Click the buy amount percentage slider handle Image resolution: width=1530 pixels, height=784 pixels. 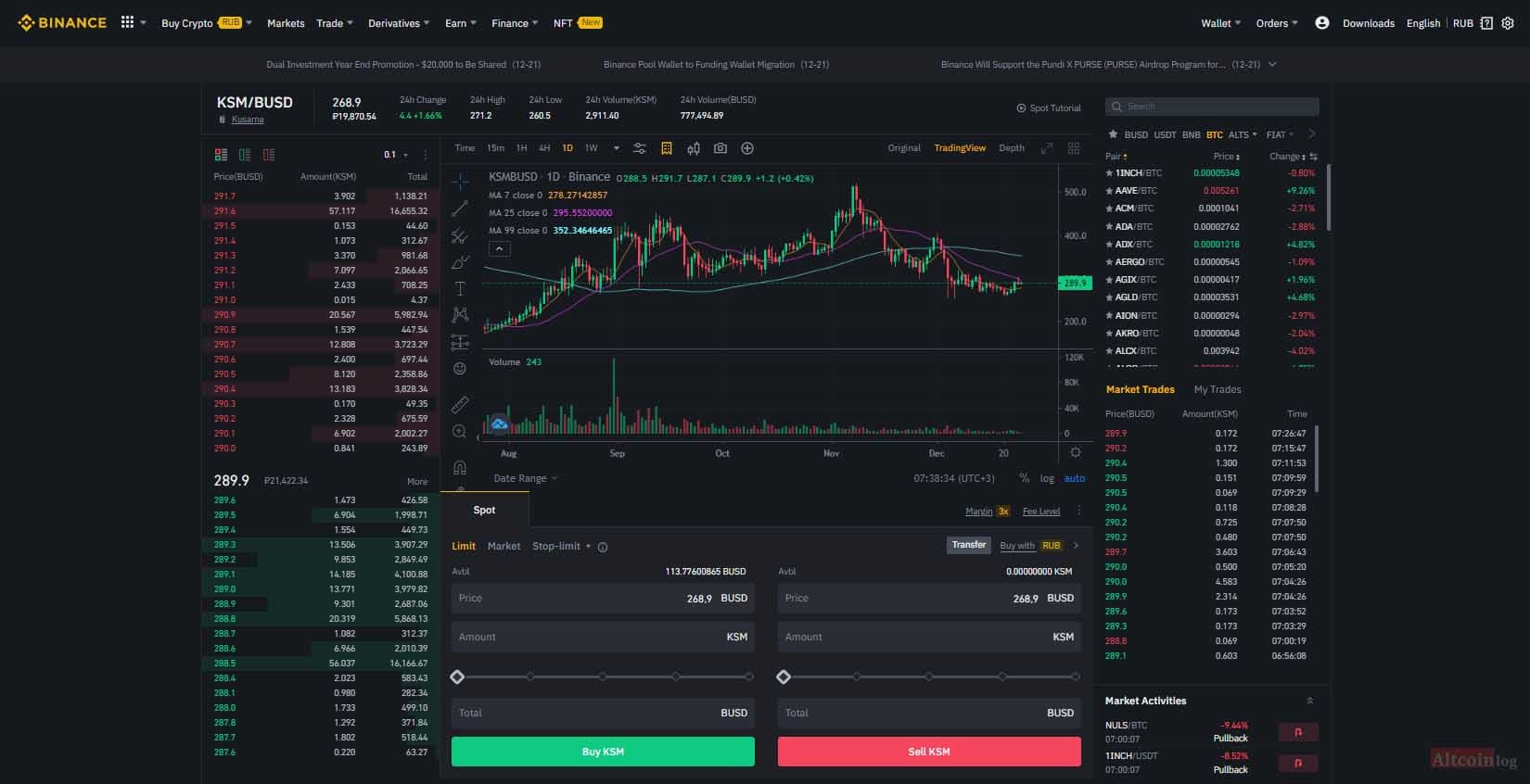[457, 677]
